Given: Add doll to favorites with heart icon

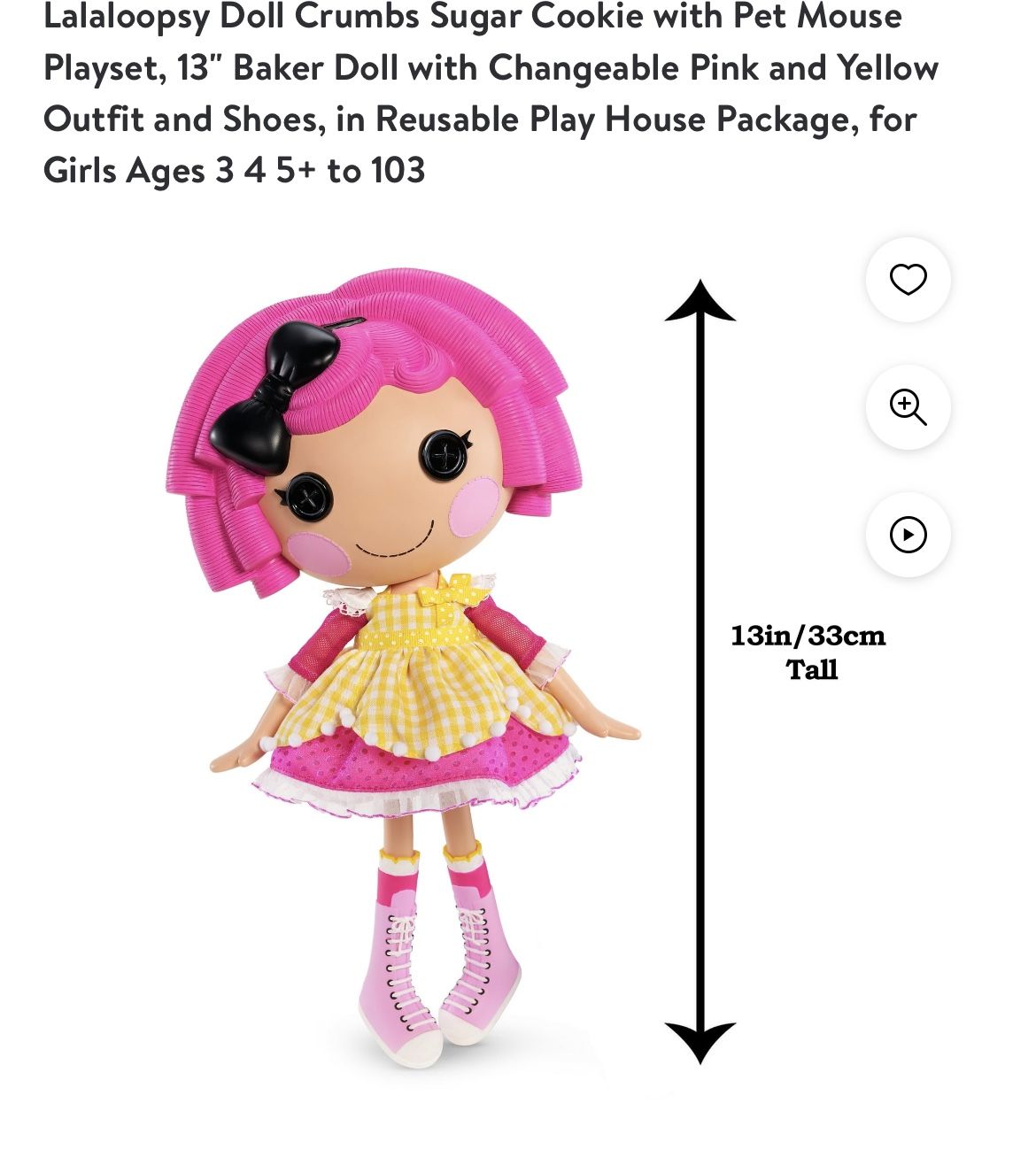Looking at the screenshot, I should click(x=908, y=280).
